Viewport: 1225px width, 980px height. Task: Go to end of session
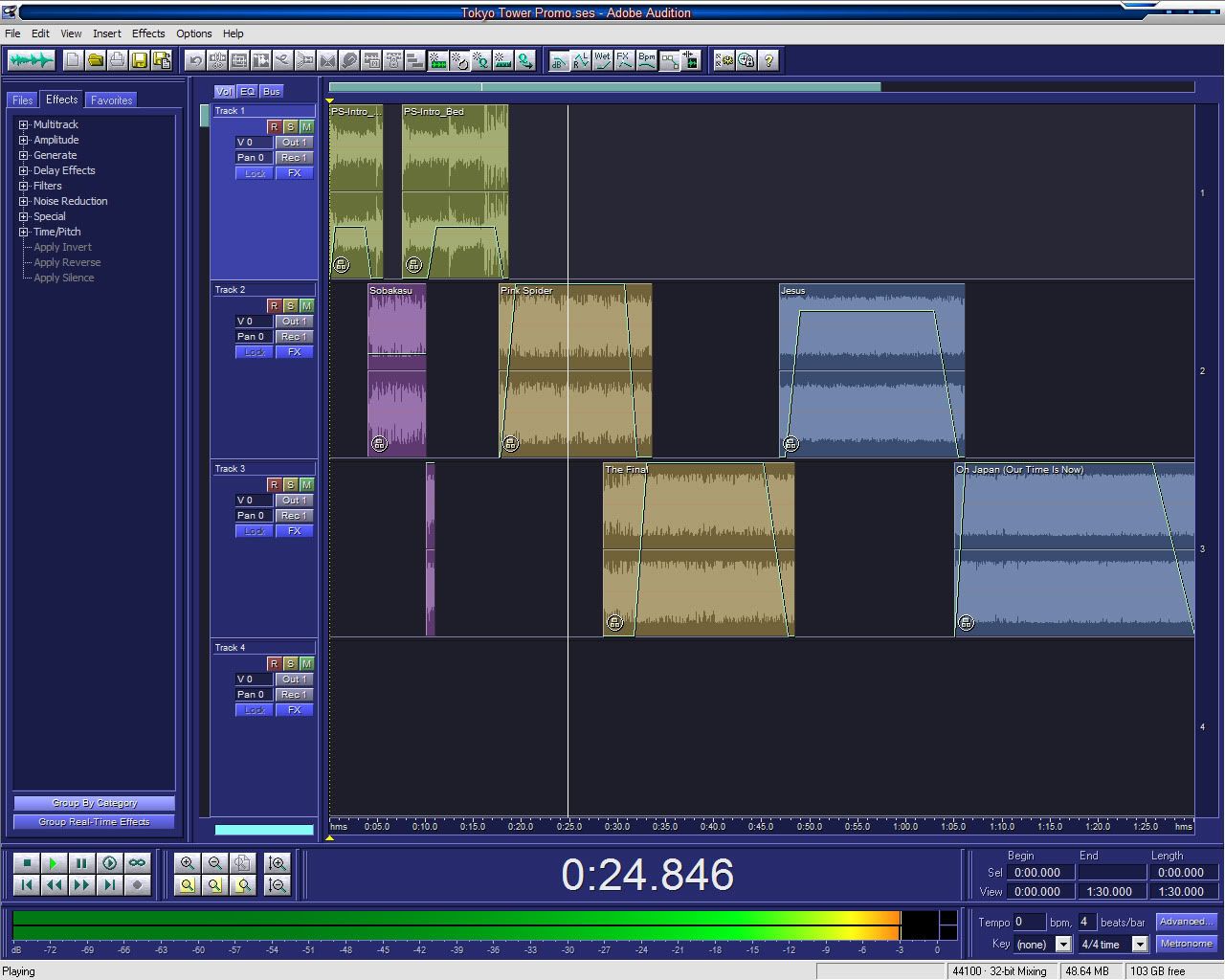109,885
